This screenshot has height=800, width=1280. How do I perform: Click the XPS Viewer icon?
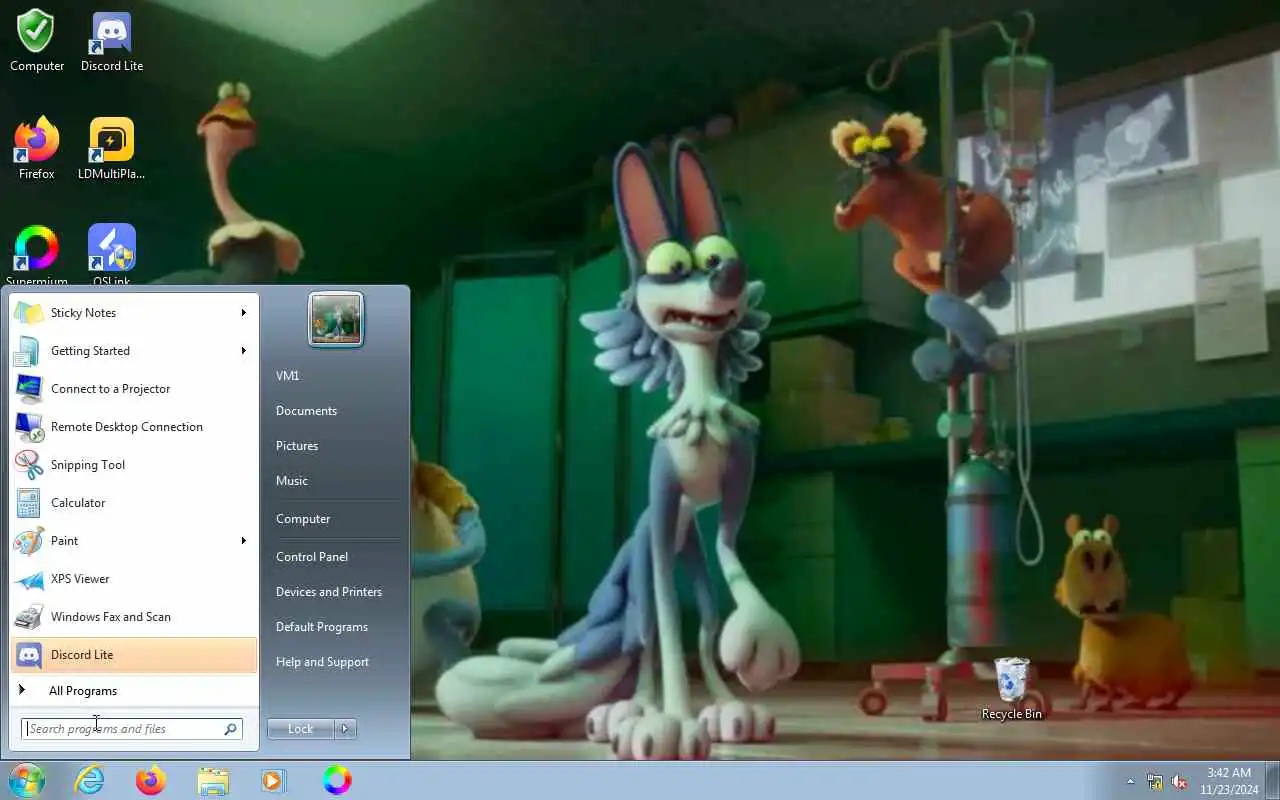pos(29,579)
